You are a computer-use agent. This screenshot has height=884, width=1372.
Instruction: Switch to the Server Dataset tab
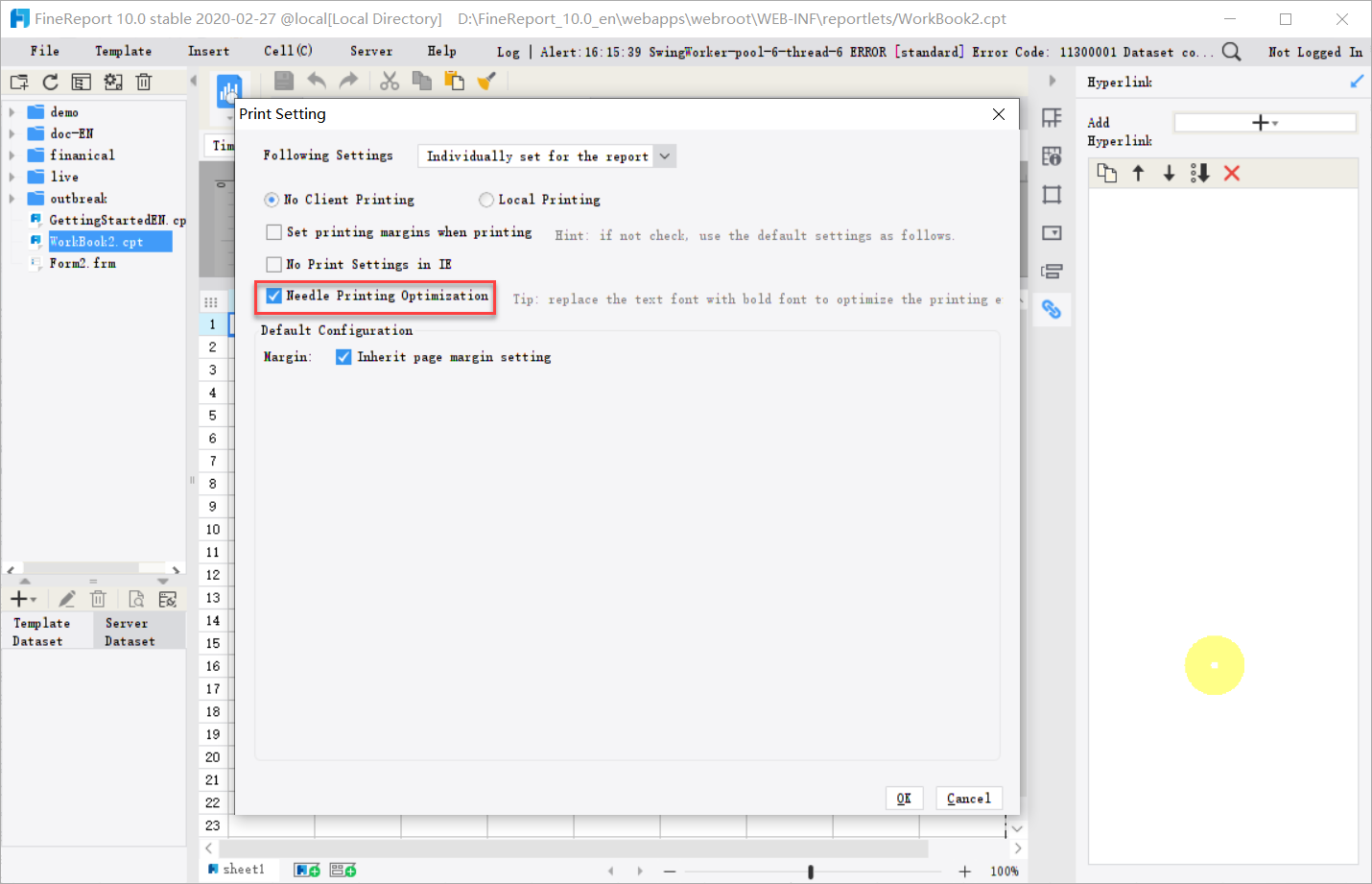(127, 630)
